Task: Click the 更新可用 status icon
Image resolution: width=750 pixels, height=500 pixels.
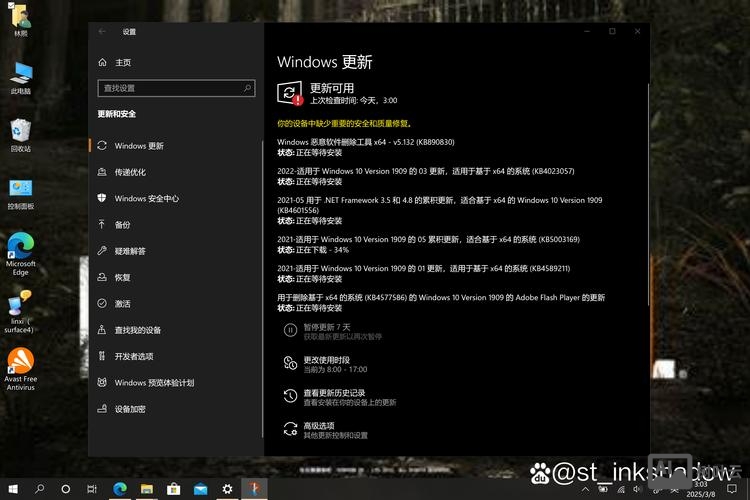Action: pos(290,93)
